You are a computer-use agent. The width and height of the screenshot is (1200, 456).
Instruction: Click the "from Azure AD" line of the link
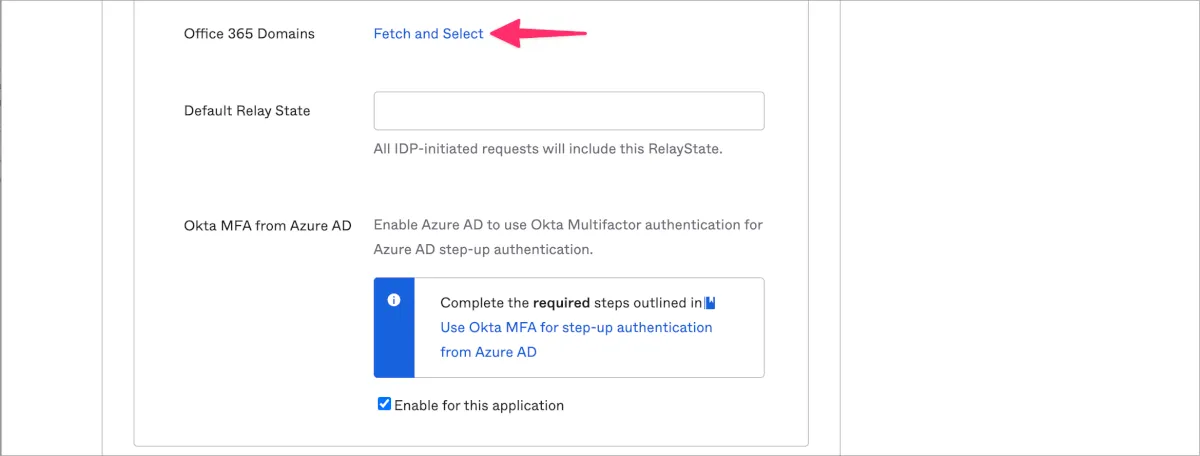pos(489,352)
